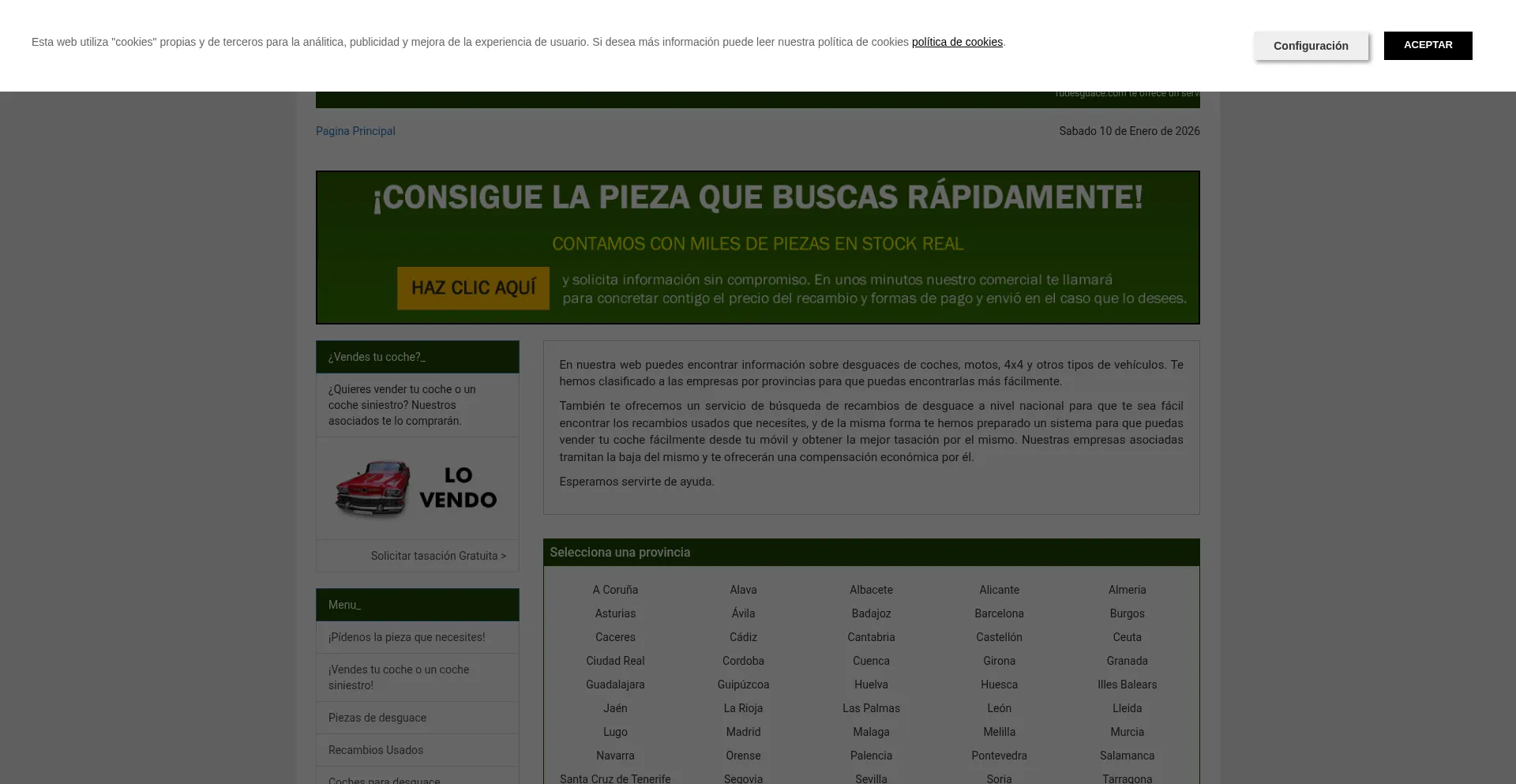
Task: Pick Guipúzcoa from the province list
Action: (x=743, y=685)
